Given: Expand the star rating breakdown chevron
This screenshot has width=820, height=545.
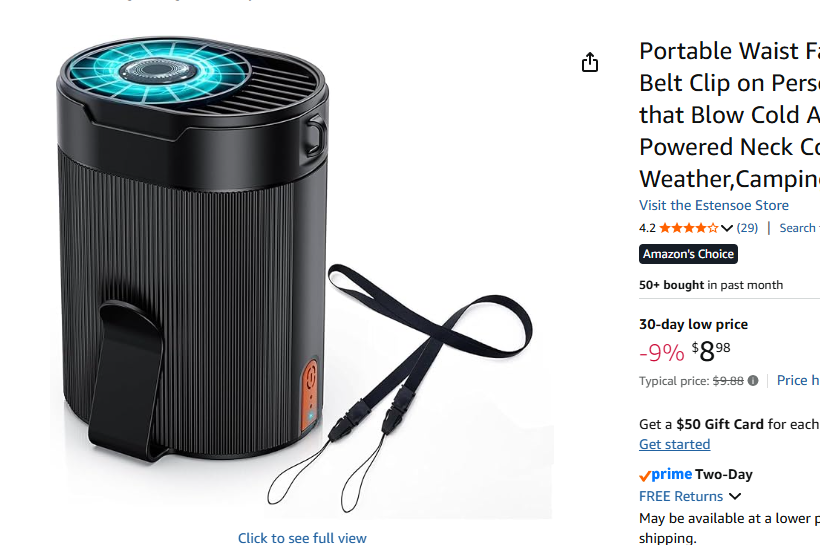Looking at the screenshot, I should point(726,229).
